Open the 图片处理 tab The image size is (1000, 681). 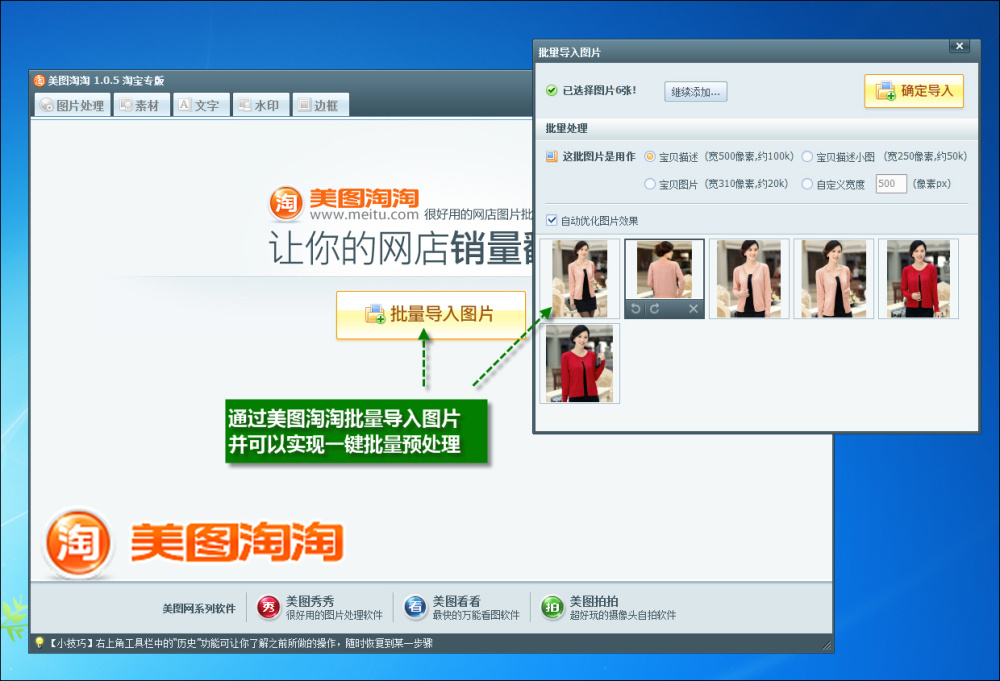[73, 105]
